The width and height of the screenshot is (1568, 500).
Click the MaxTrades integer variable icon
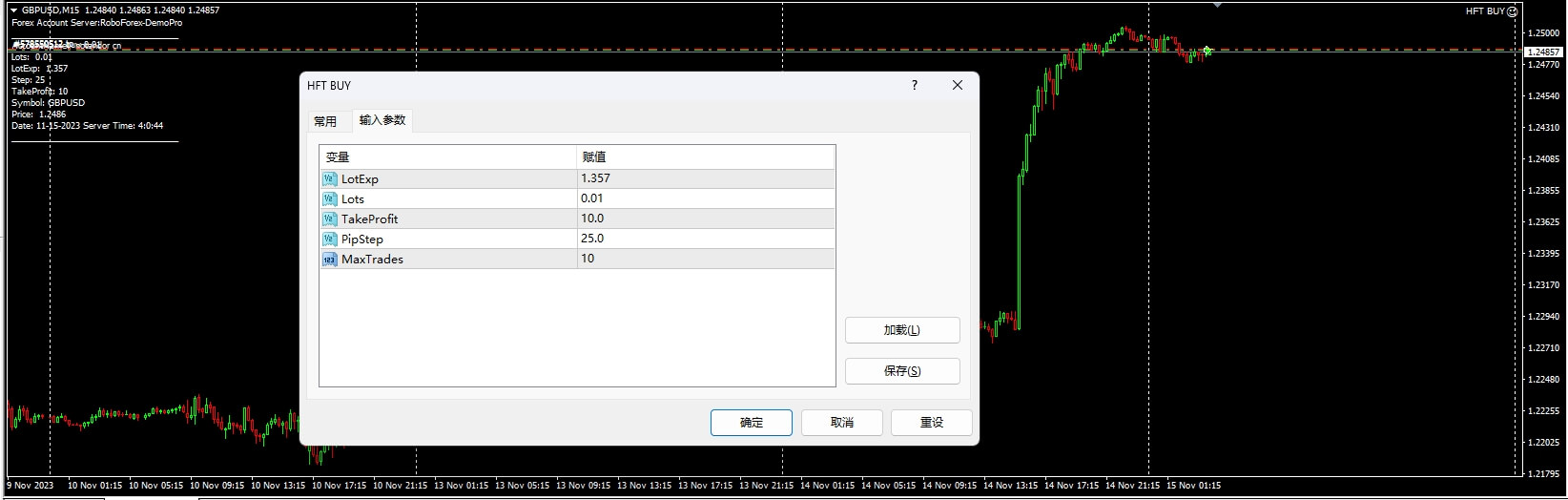(330, 259)
